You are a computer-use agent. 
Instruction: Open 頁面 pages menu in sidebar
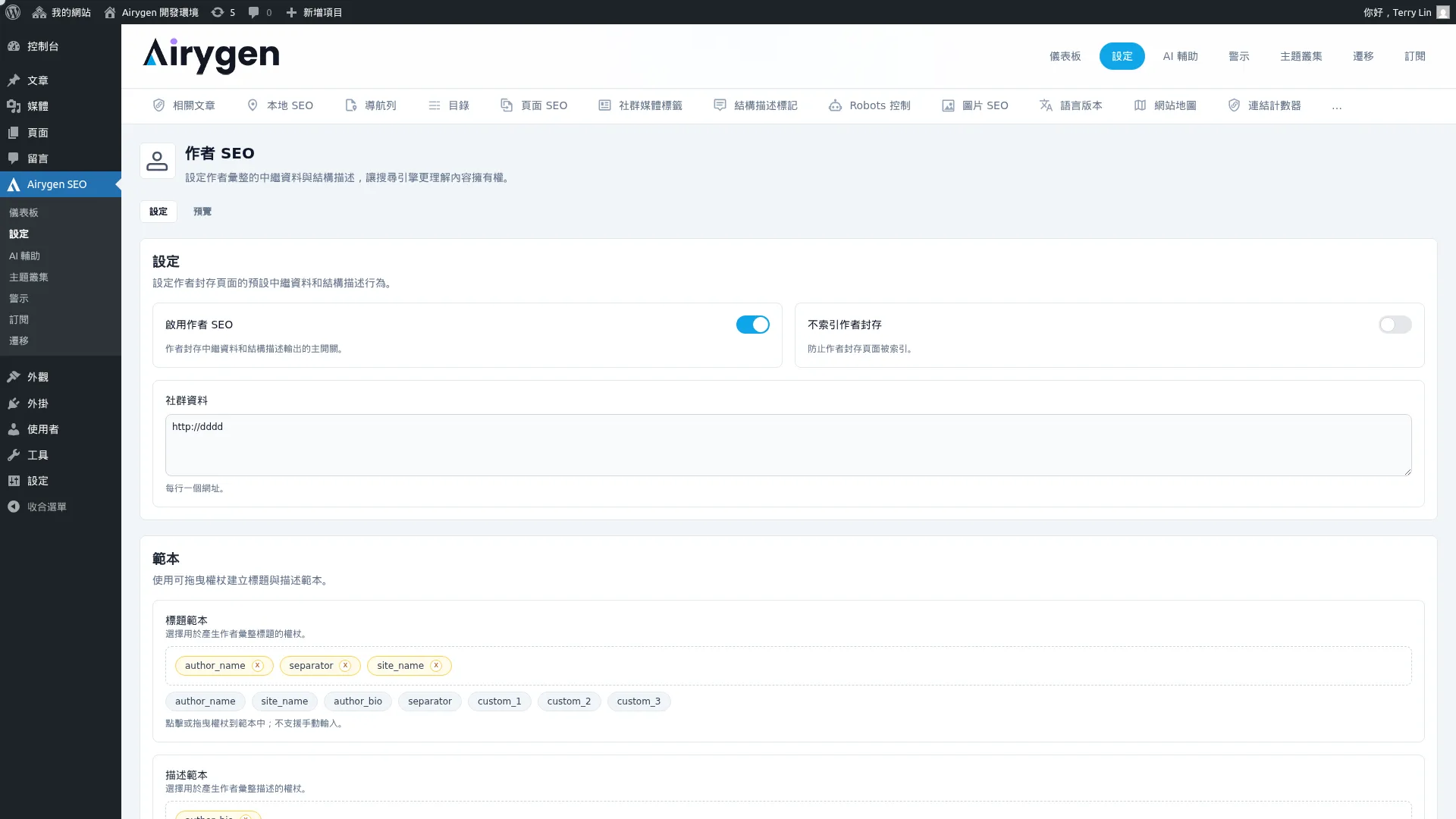click(61, 133)
